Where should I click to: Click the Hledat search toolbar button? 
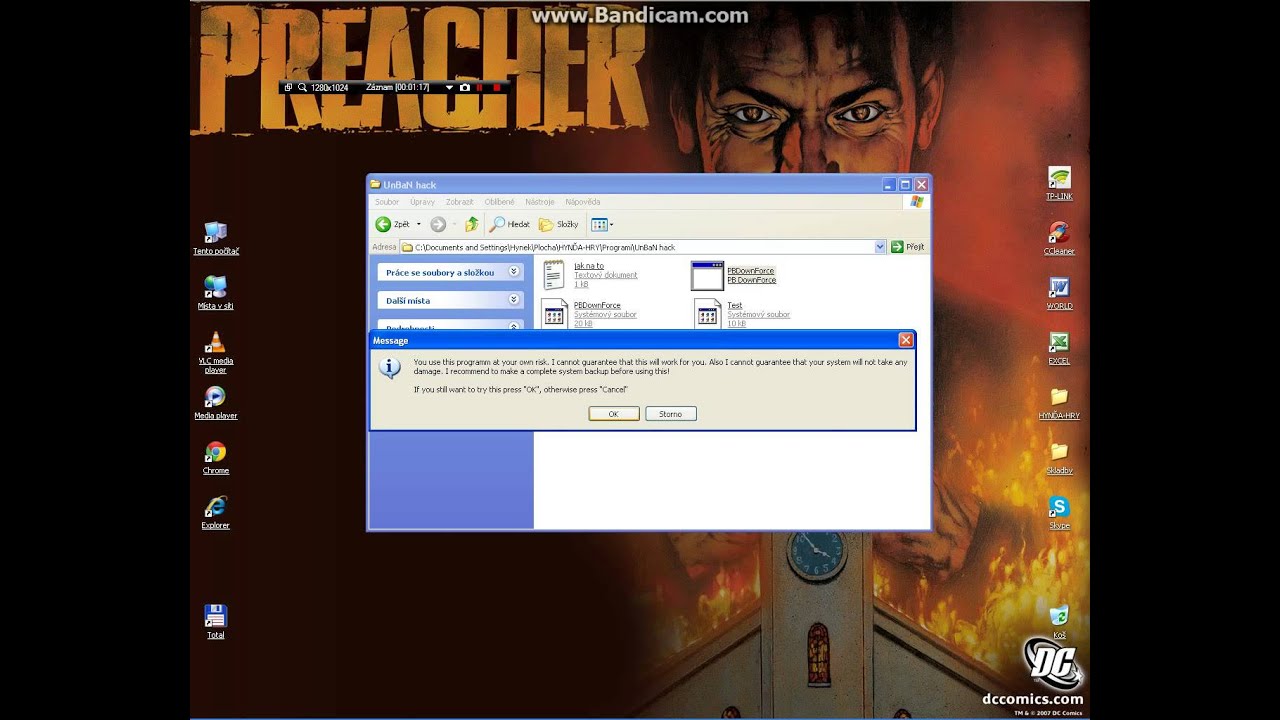click(x=510, y=225)
